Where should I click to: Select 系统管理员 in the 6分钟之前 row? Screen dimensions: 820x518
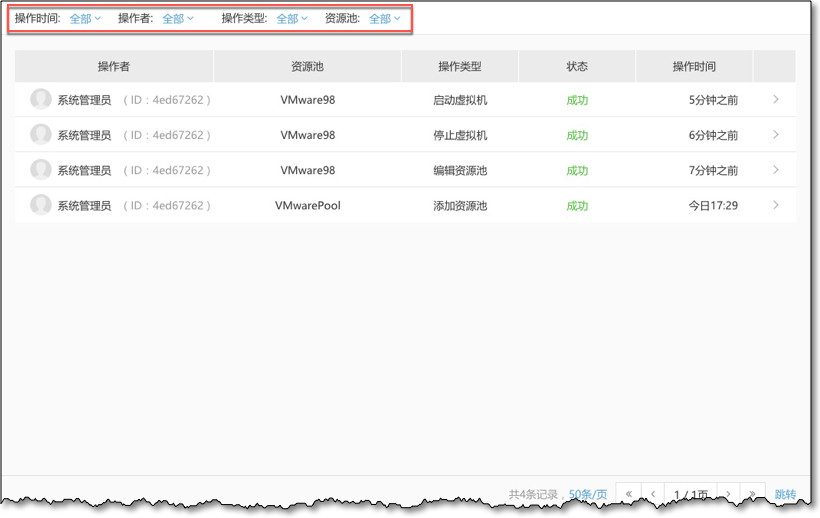(84, 135)
